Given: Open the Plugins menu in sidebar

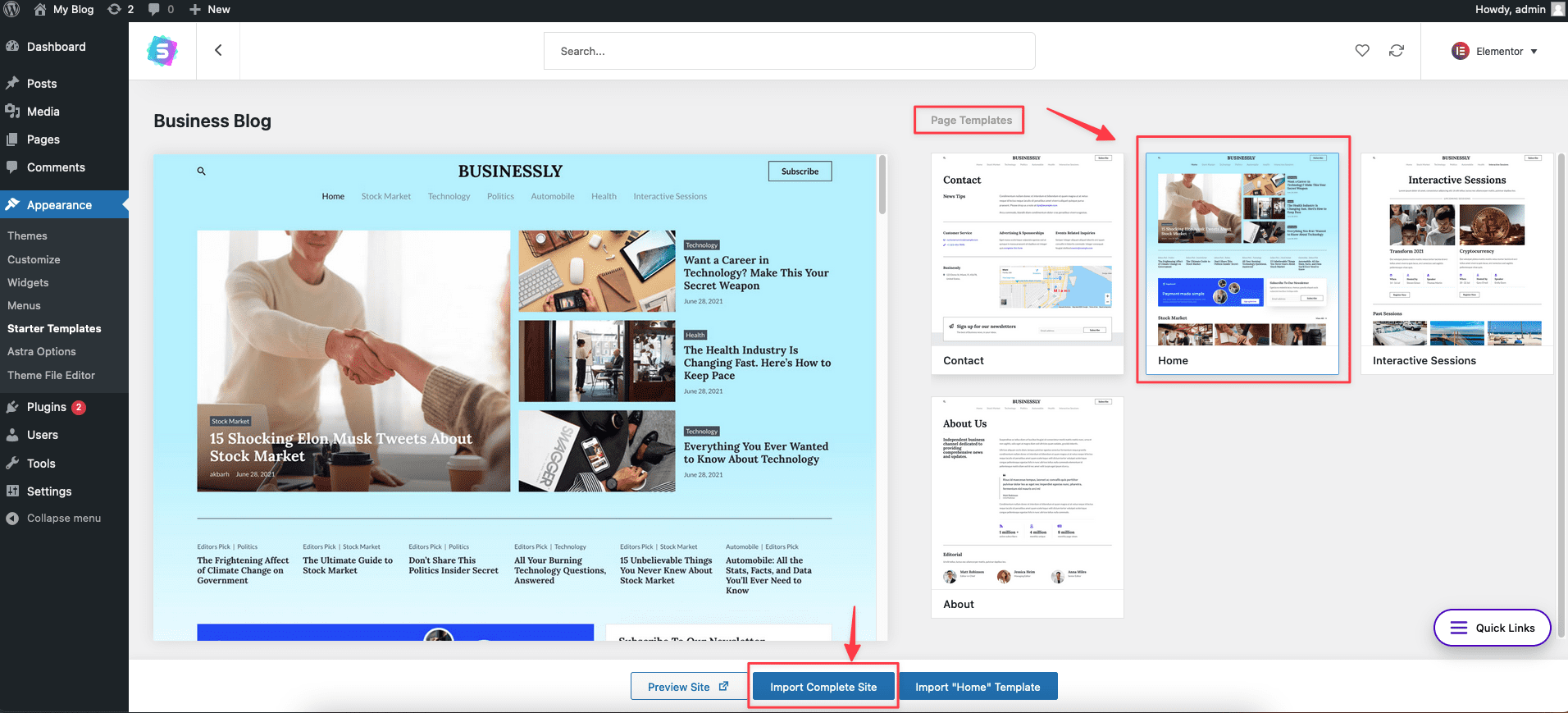Looking at the screenshot, I should coord(47,407).
